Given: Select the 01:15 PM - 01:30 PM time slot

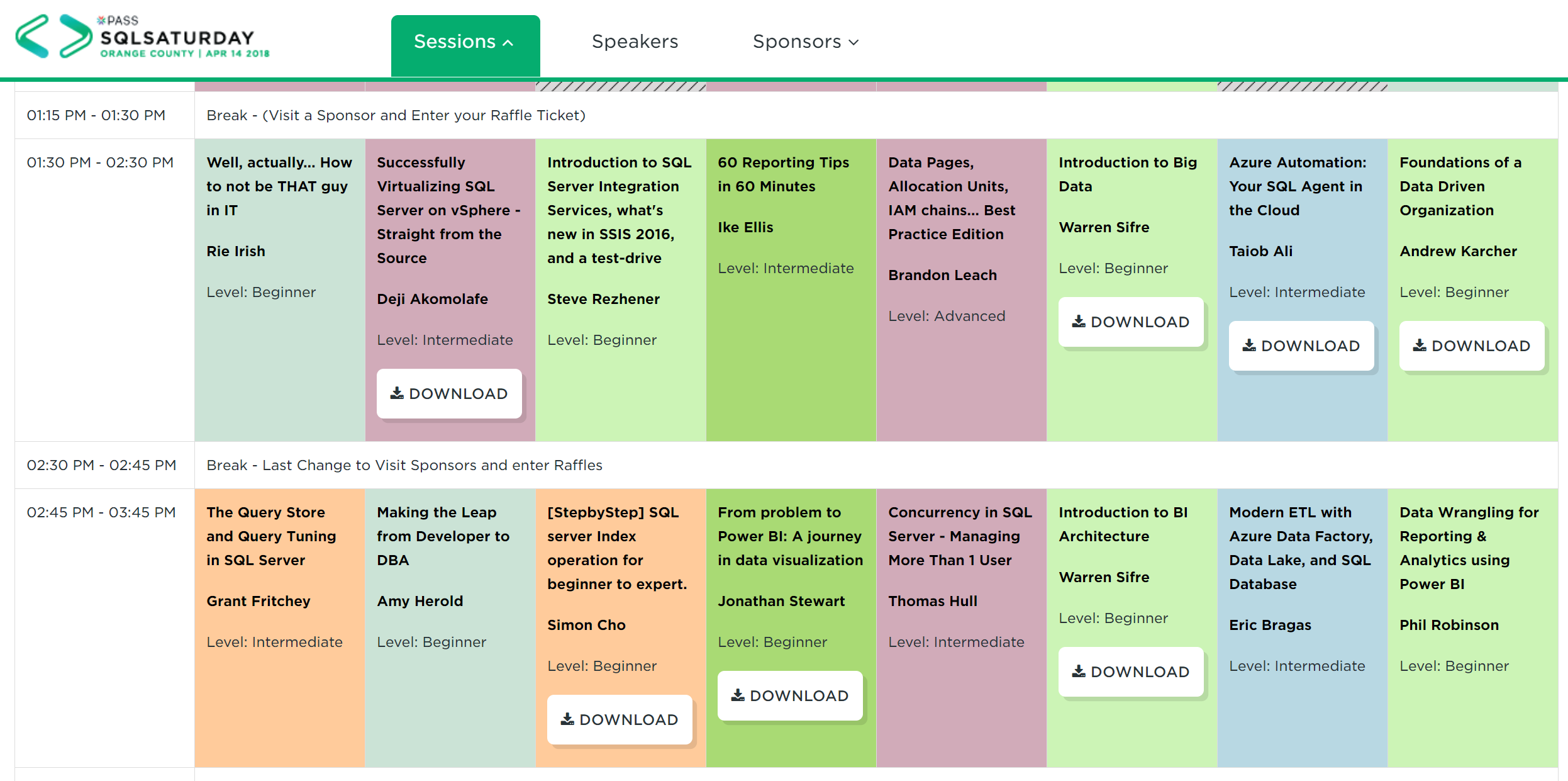Looking at the screenshot, I should [96, 115].
